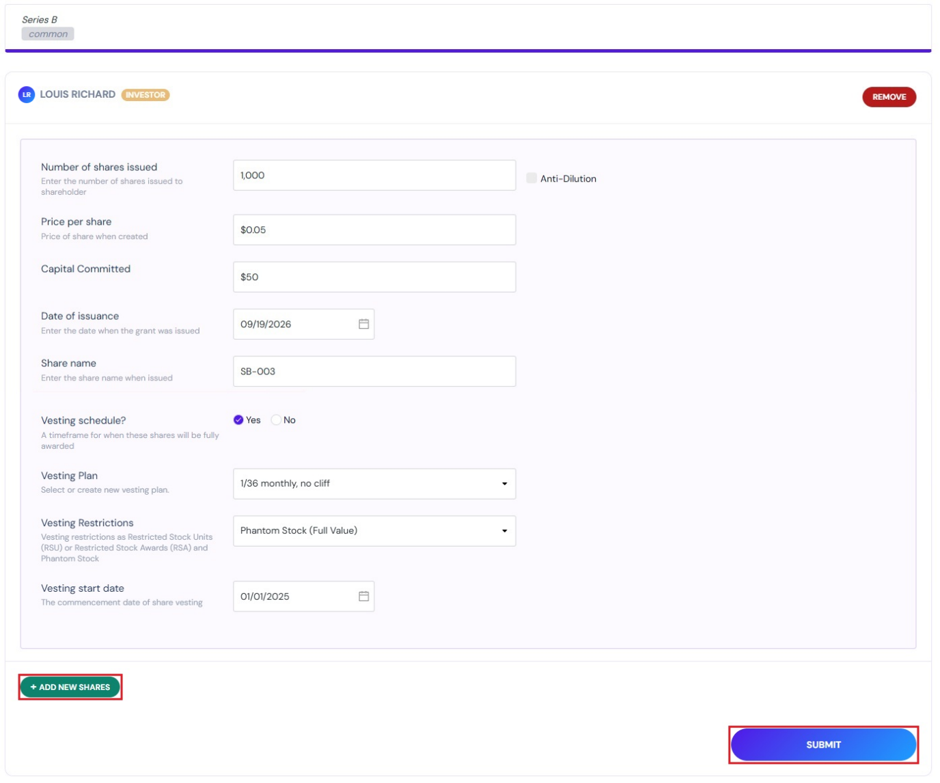Click the common tag under Series B
The height and width of the screenshot is (783, 940).
[x=48, y=34]
